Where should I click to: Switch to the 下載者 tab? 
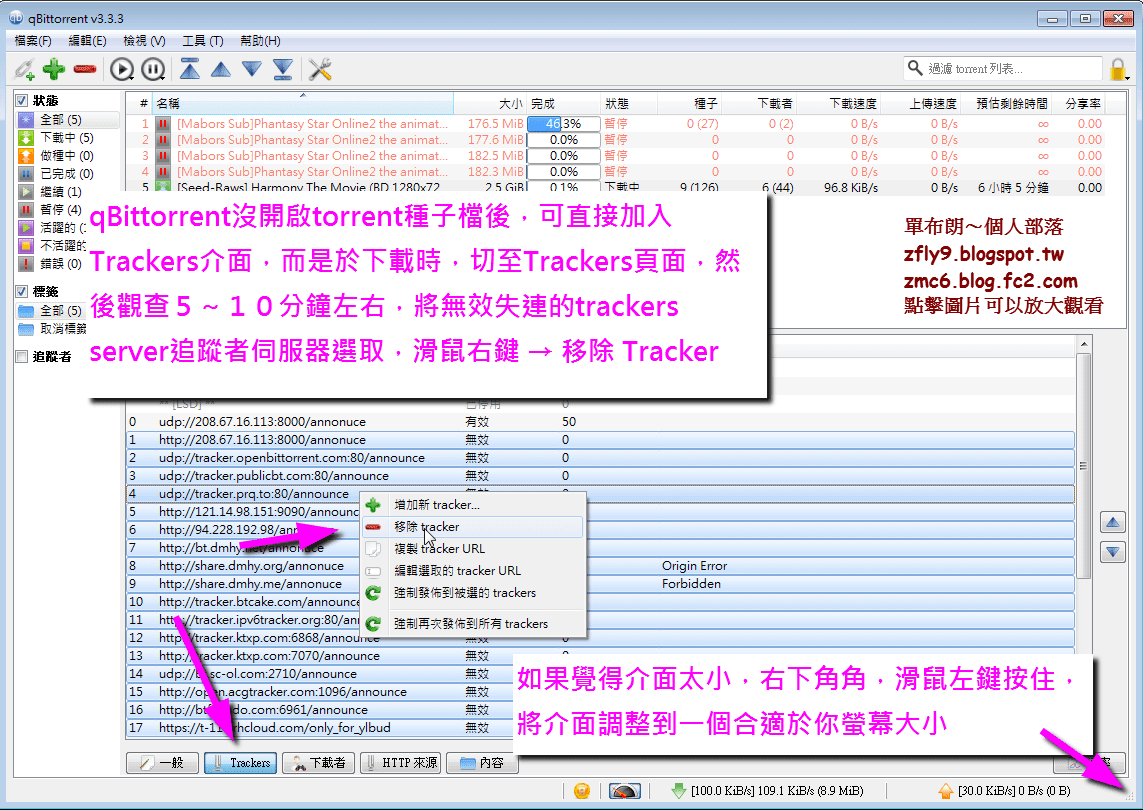point(319,763)
